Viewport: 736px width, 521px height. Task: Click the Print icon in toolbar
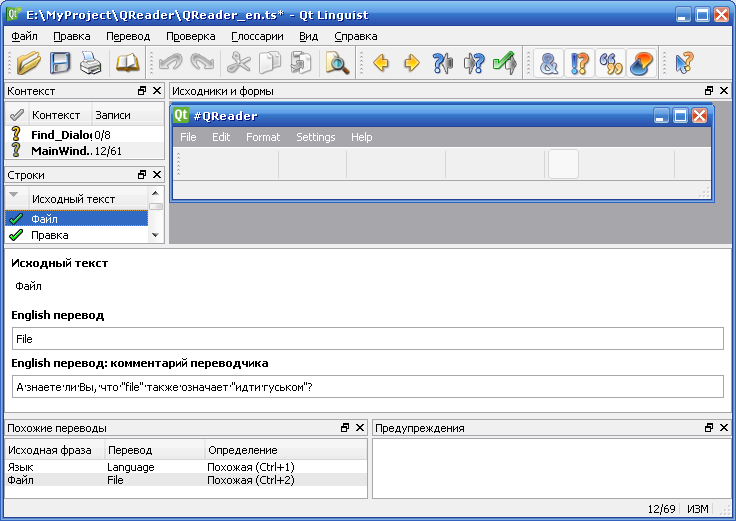(90, 63)
